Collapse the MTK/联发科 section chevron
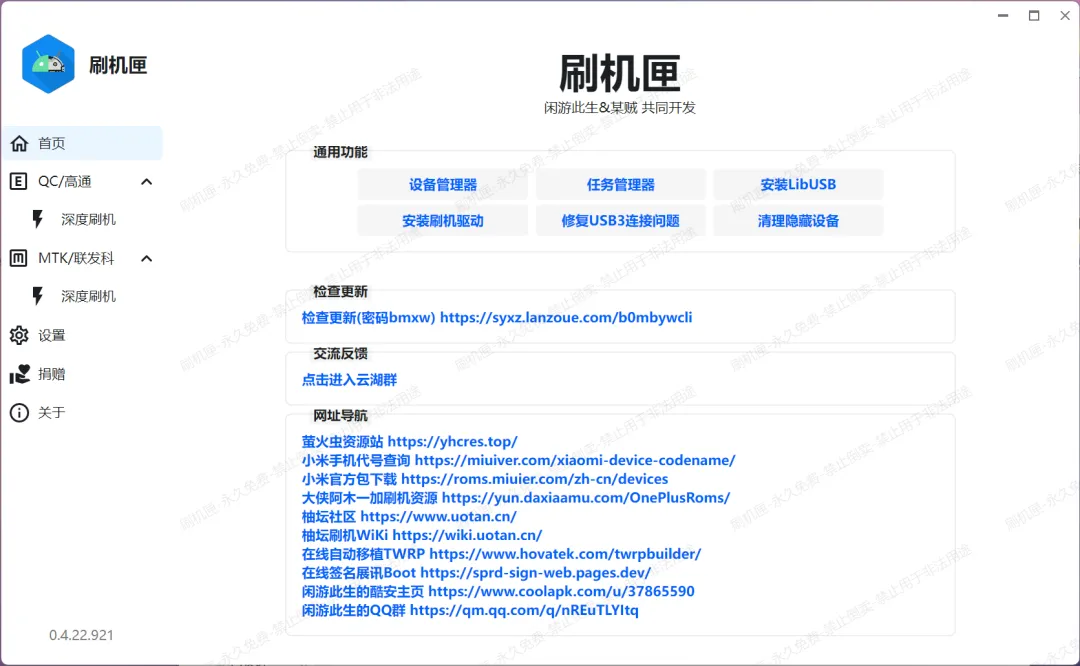Image resolution: width=1080 pixels, height=666 pixels. (147, 259)
